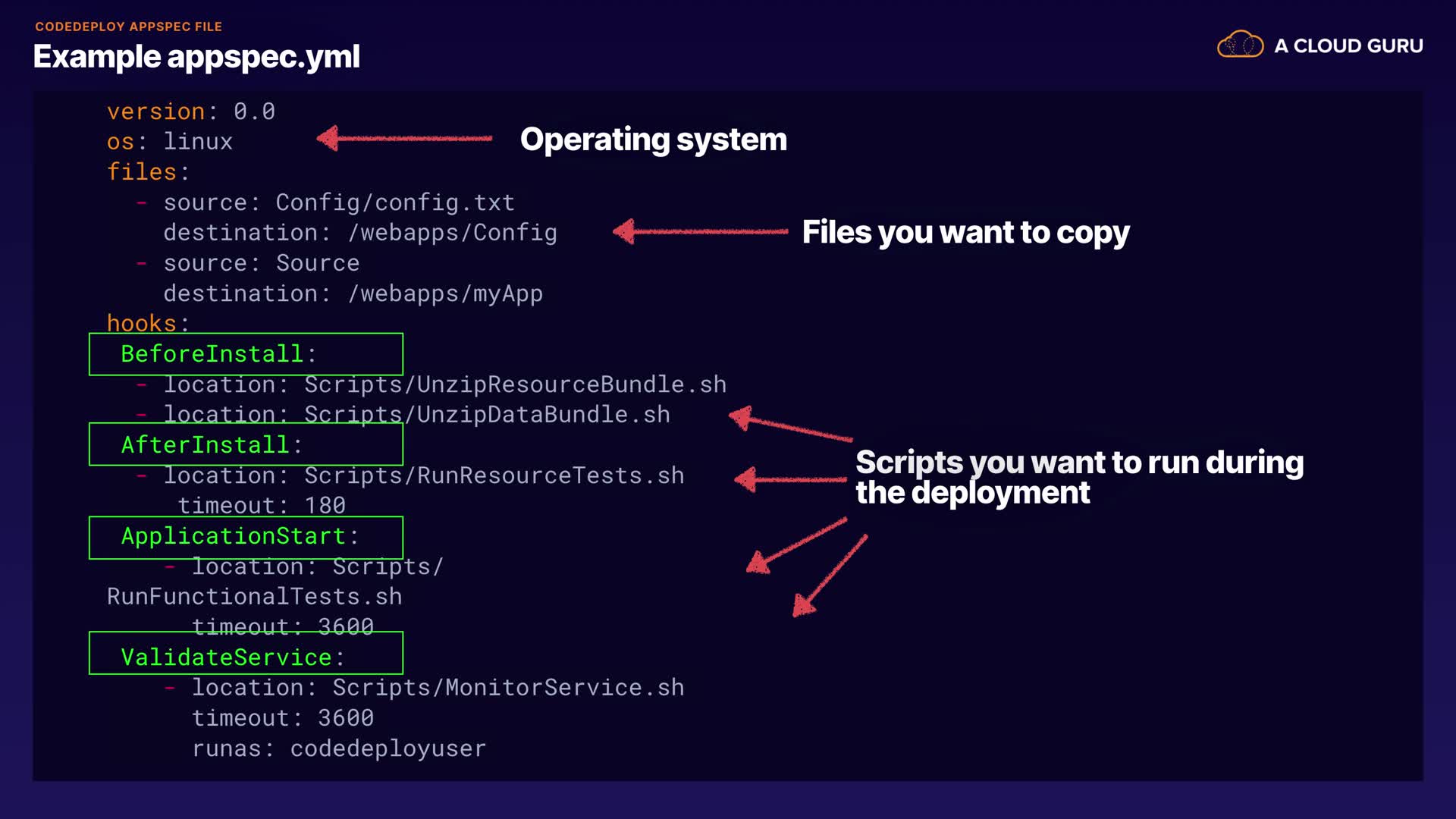The image size is (1456, 819).
Task: Select the ValidateService hook box
Action: click(246, 653)
